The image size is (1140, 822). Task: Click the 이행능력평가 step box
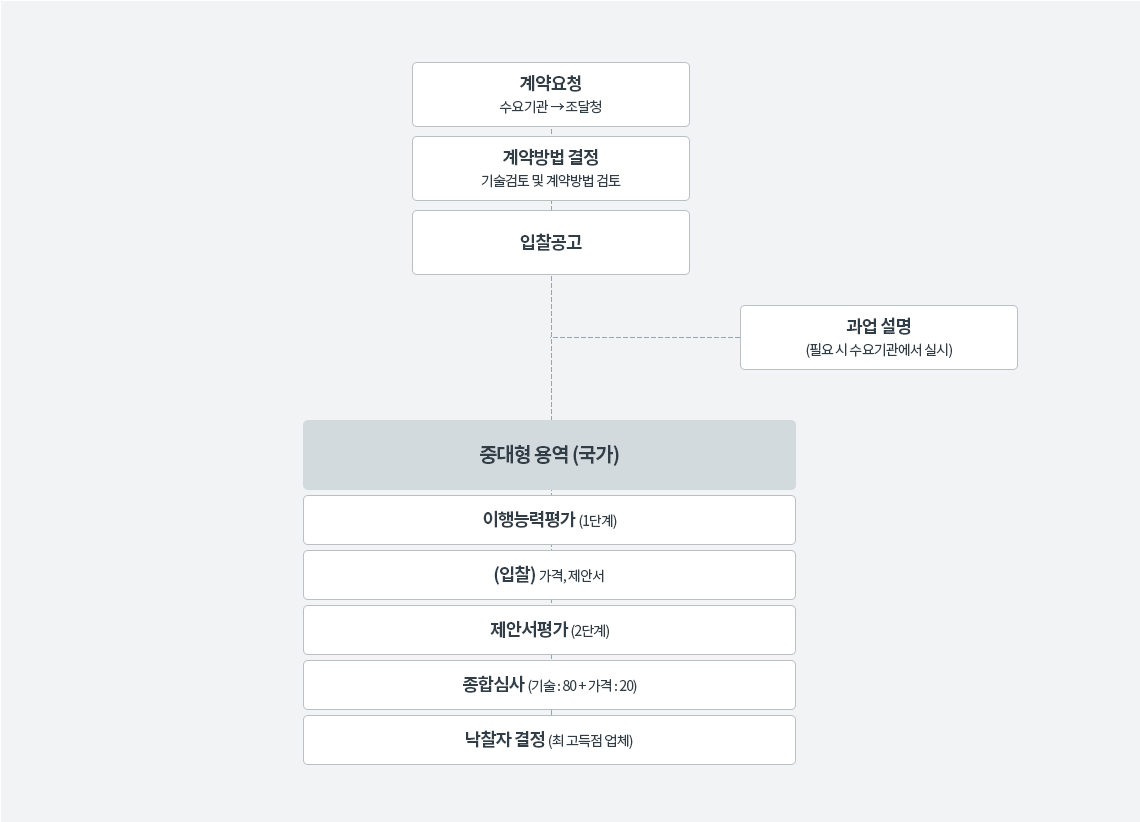(x=549, y=520)
